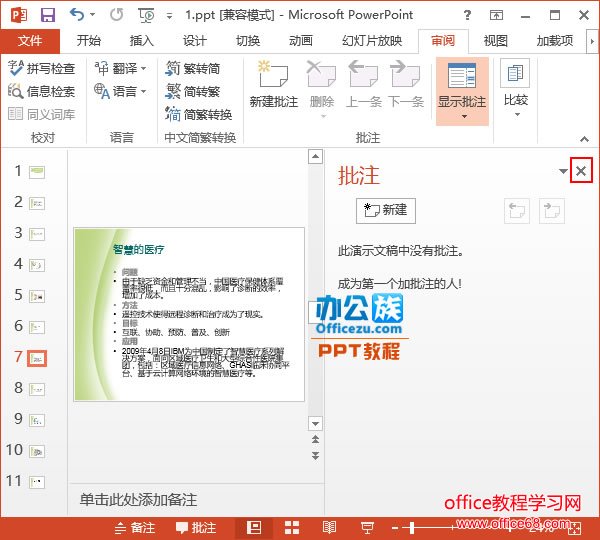Click next comment icon in 批注 pane

pyautogui.click(x=551, y=211)
